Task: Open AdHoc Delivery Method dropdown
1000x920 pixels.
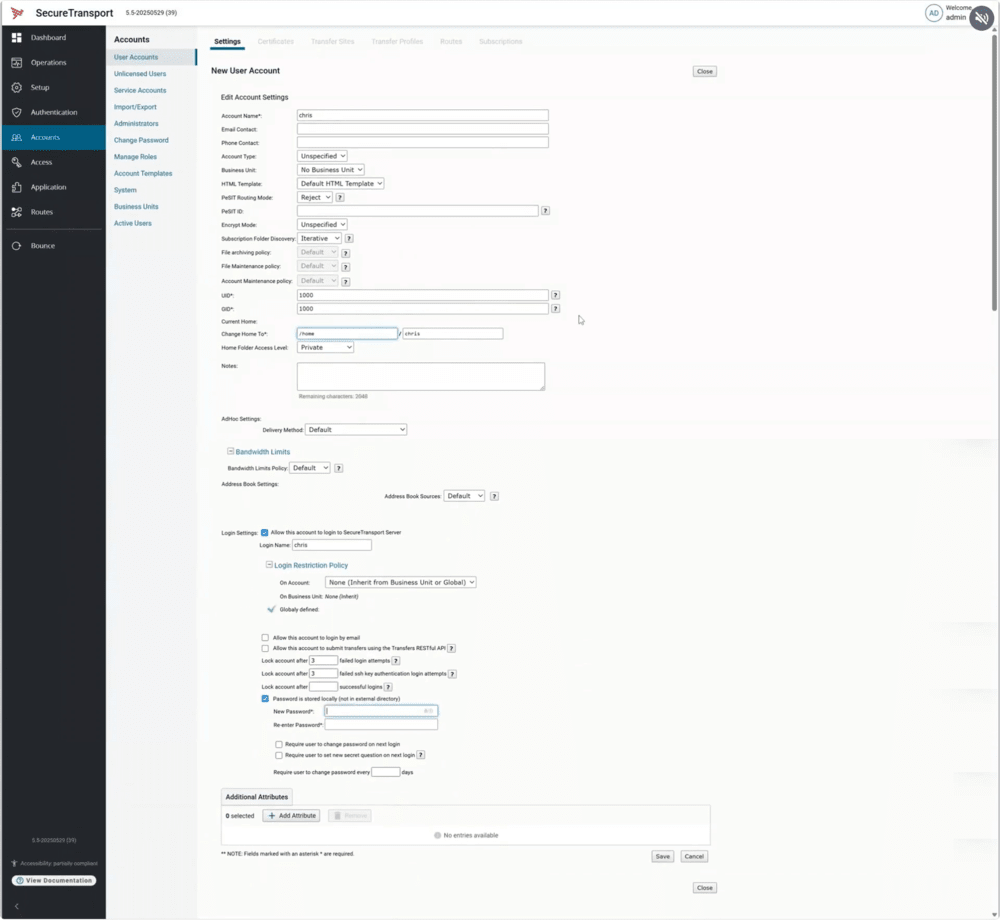Action: [x=356, y=430]
